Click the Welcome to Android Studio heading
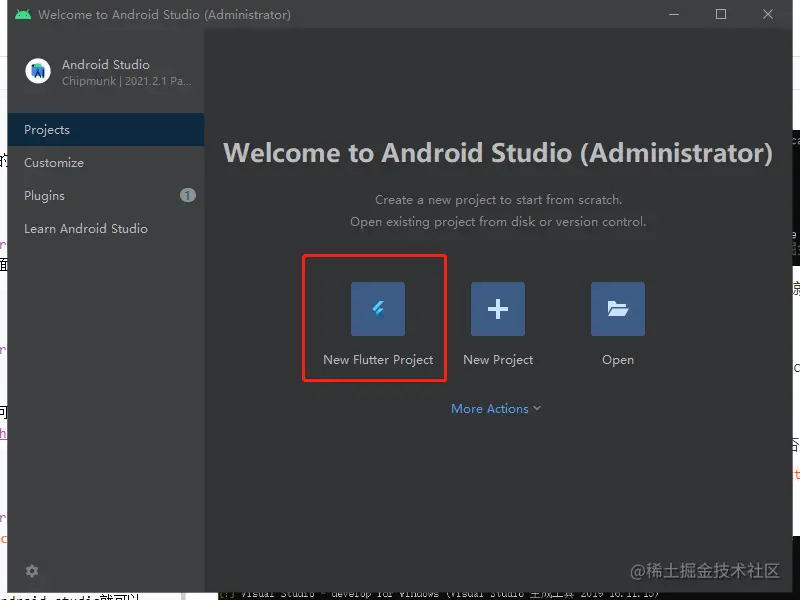The image size is (800, 600). (498, 153)
